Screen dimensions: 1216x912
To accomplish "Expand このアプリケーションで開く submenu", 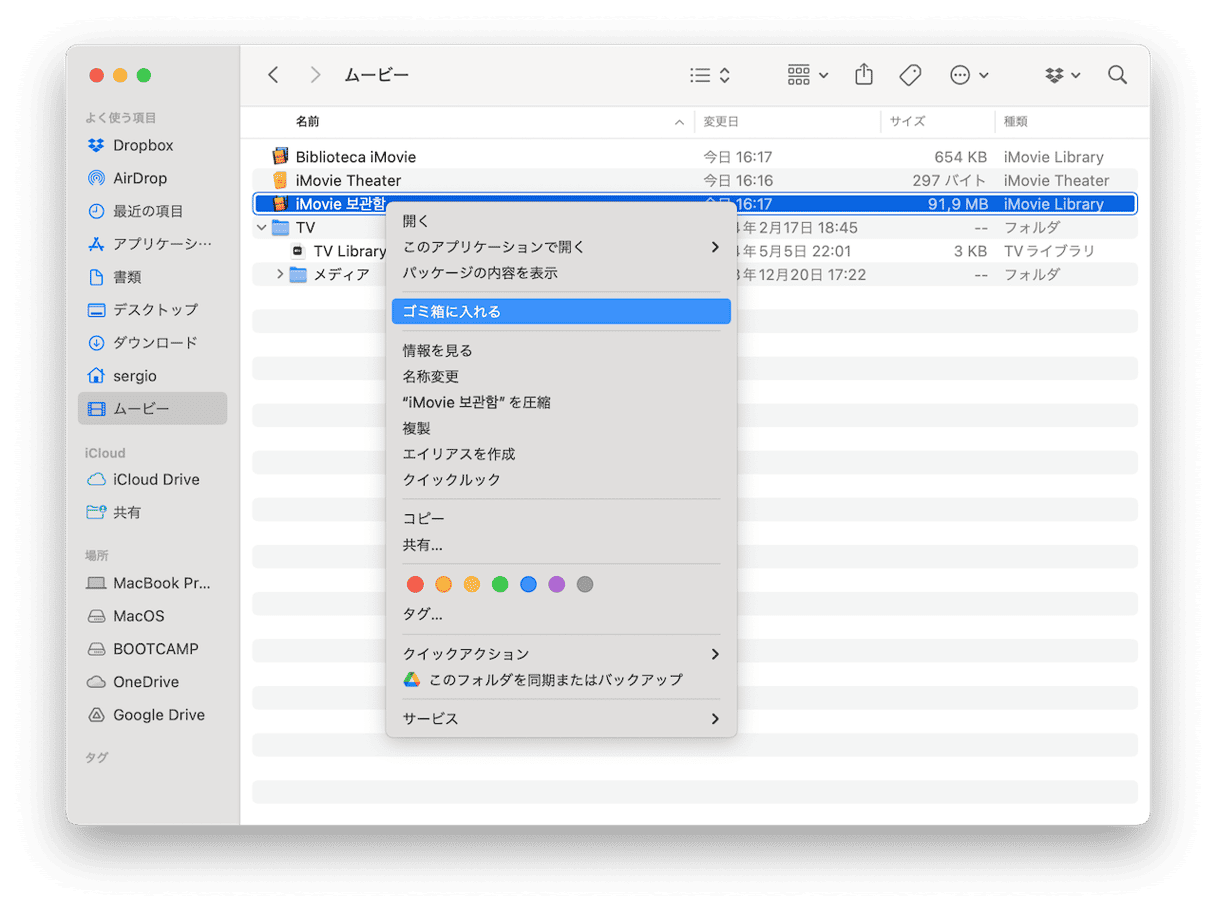I will tap(561, 247).
